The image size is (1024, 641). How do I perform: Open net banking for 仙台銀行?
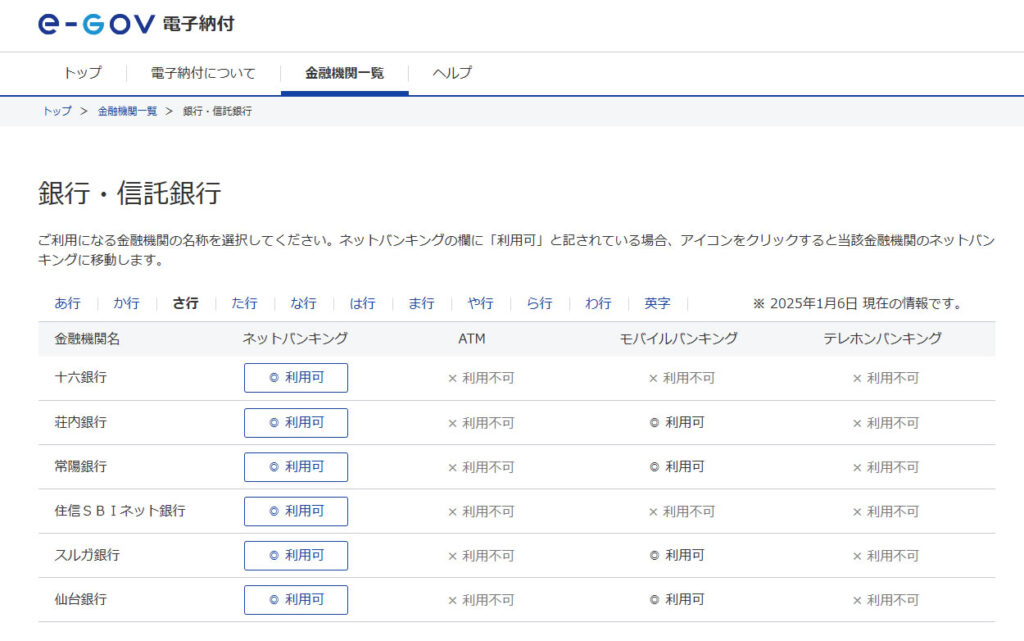[296, 600]
